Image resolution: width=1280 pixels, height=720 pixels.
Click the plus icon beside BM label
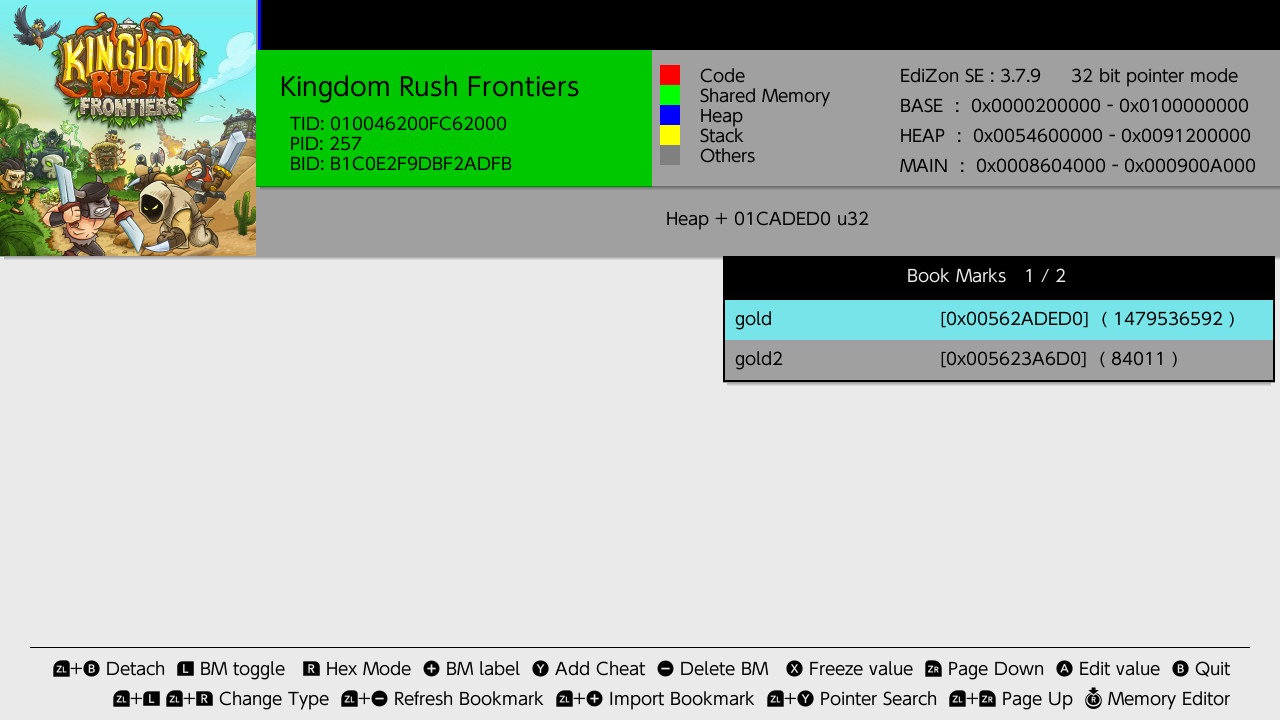(x=432, y=669)
